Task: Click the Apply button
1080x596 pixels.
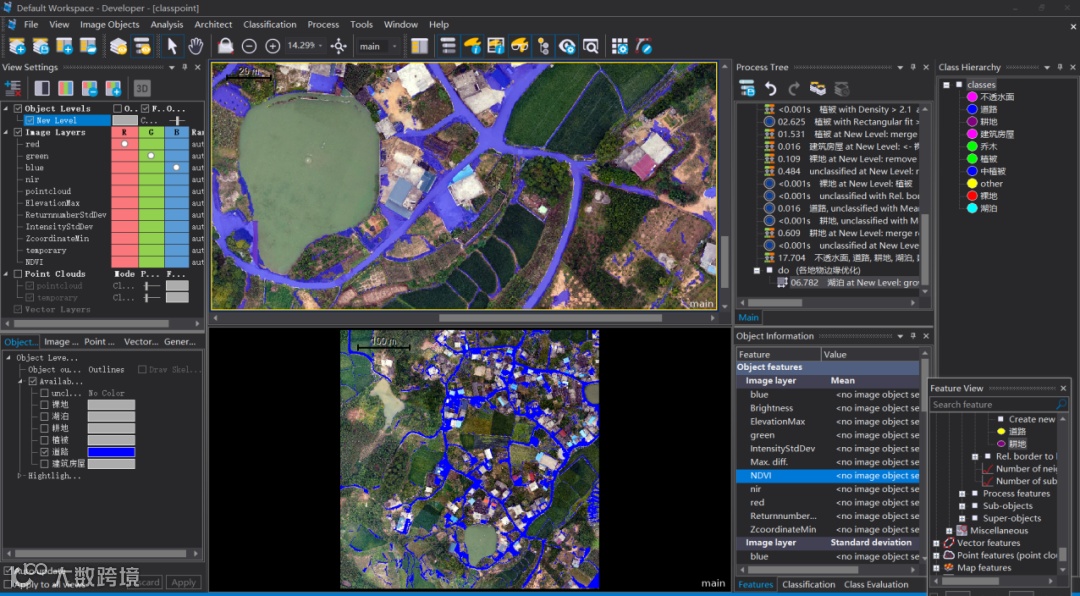Action: click(183, 582)
